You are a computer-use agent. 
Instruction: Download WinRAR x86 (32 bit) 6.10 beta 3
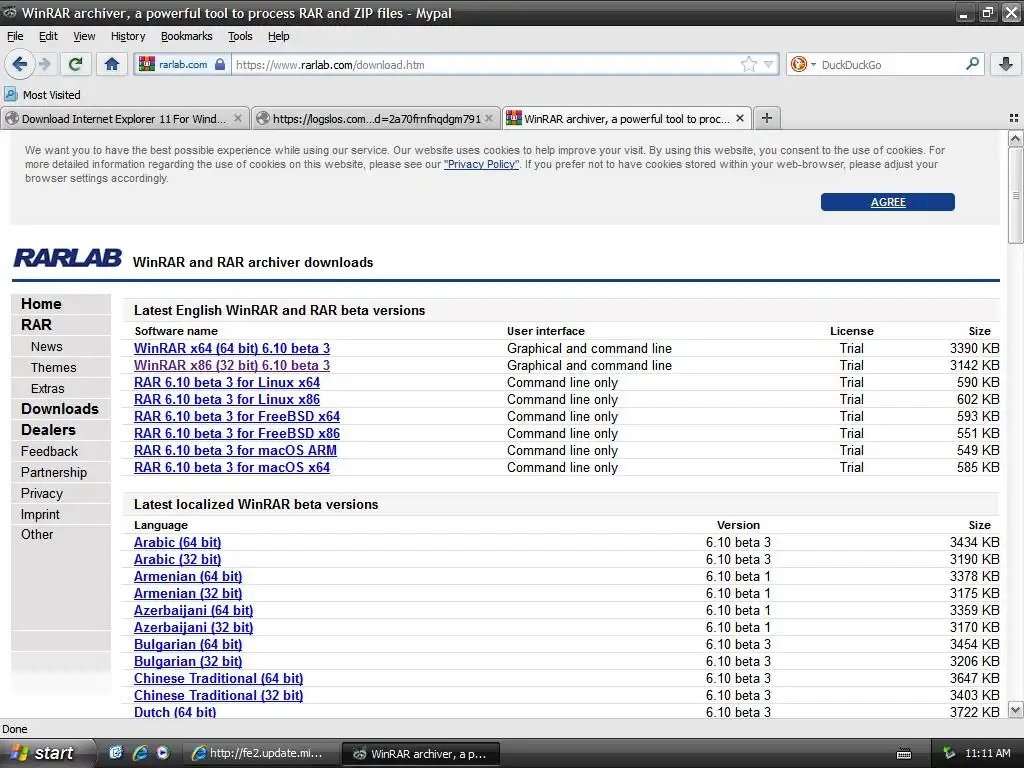click(x=232, y=365)
